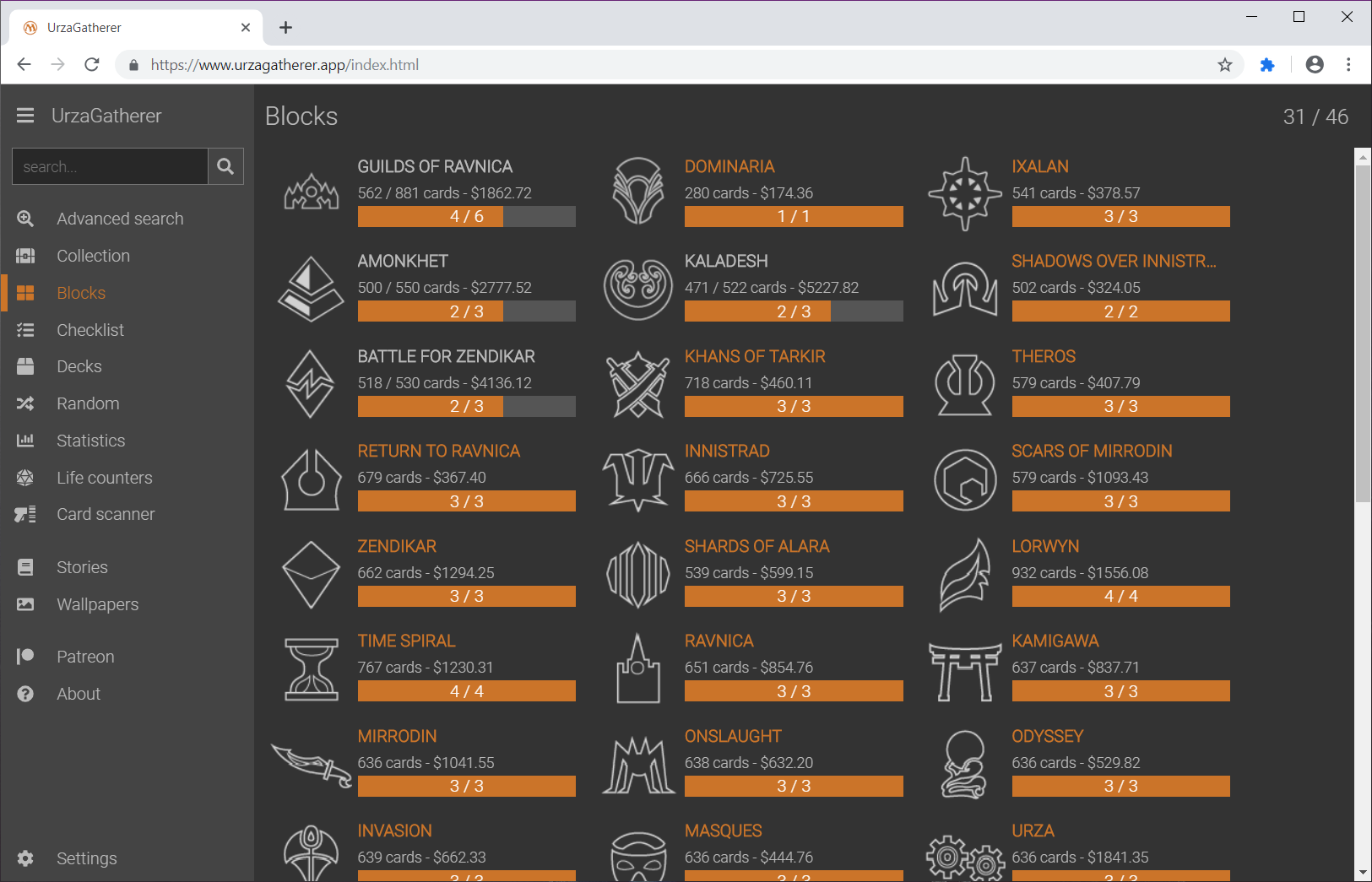Click the Amonkhet block symbol
The width and height of the screenshot is (1372, 882).
coord(312,289)
